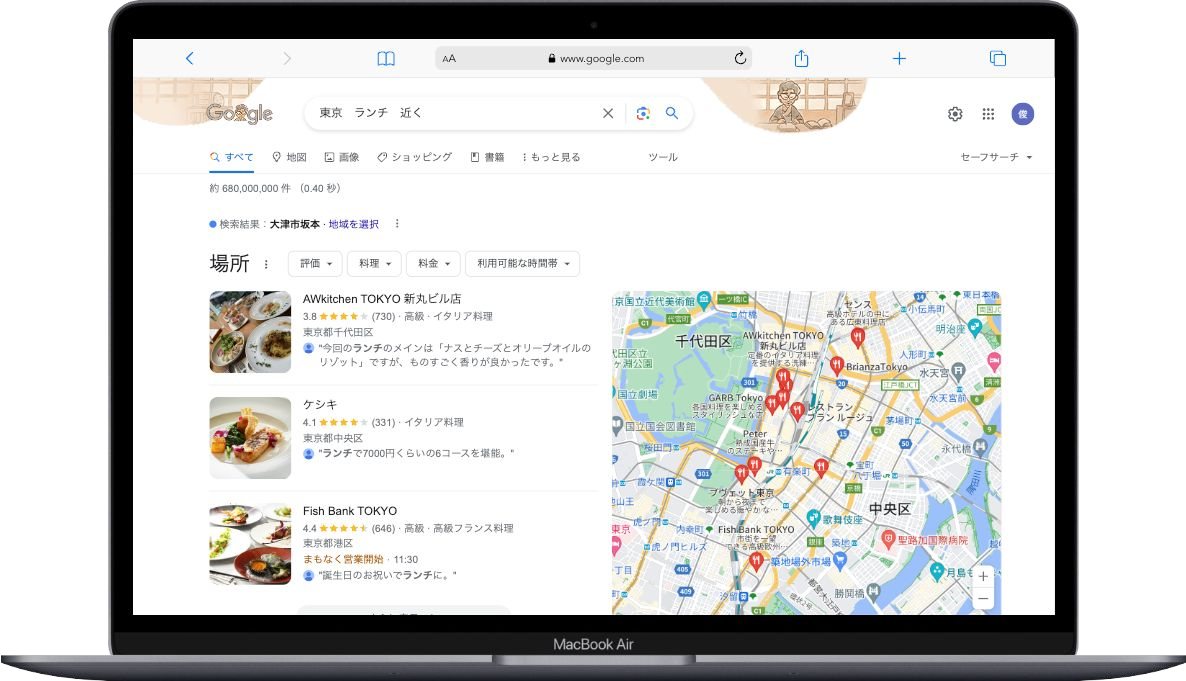Open the 評価 filter dropdown
Image resolution: width=1186 pixels, height=681 pixels.
pyautogui.click(x=315, y=263)
